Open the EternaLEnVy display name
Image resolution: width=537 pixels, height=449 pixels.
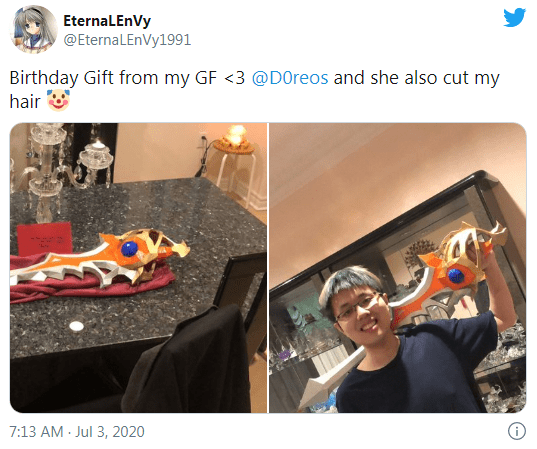tap(107, 21)
